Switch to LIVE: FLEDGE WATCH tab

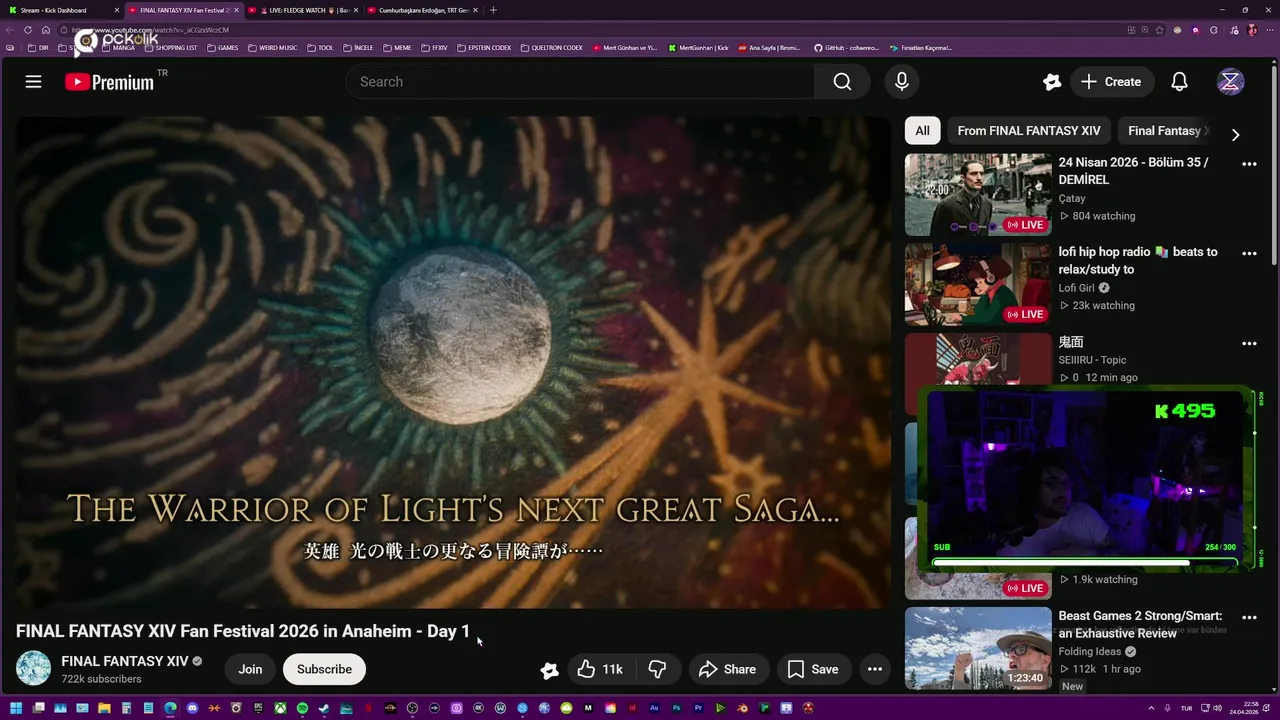303,10
